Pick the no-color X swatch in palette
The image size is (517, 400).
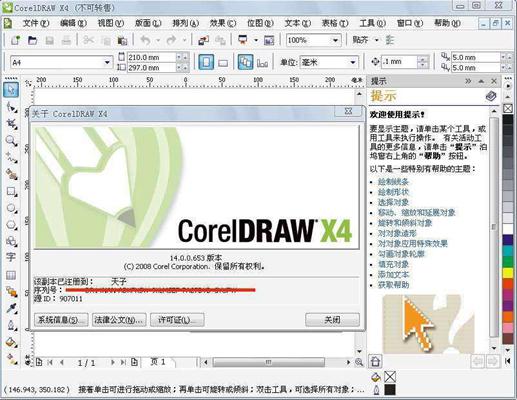(508, 108)
